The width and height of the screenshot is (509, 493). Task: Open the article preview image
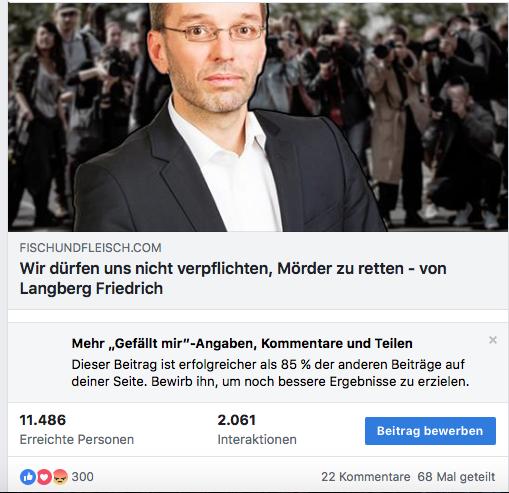(258, 117)
